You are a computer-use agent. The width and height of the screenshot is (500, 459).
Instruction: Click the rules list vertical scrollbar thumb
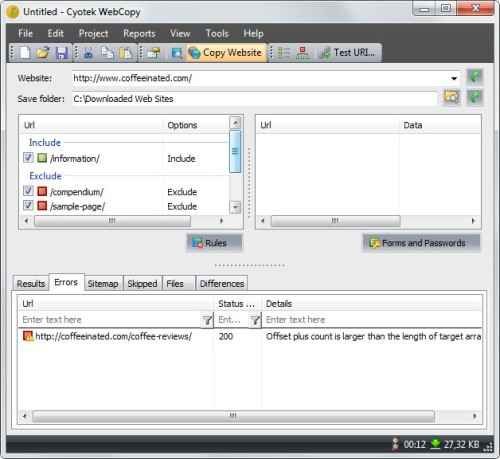click(x=235, y=151)
